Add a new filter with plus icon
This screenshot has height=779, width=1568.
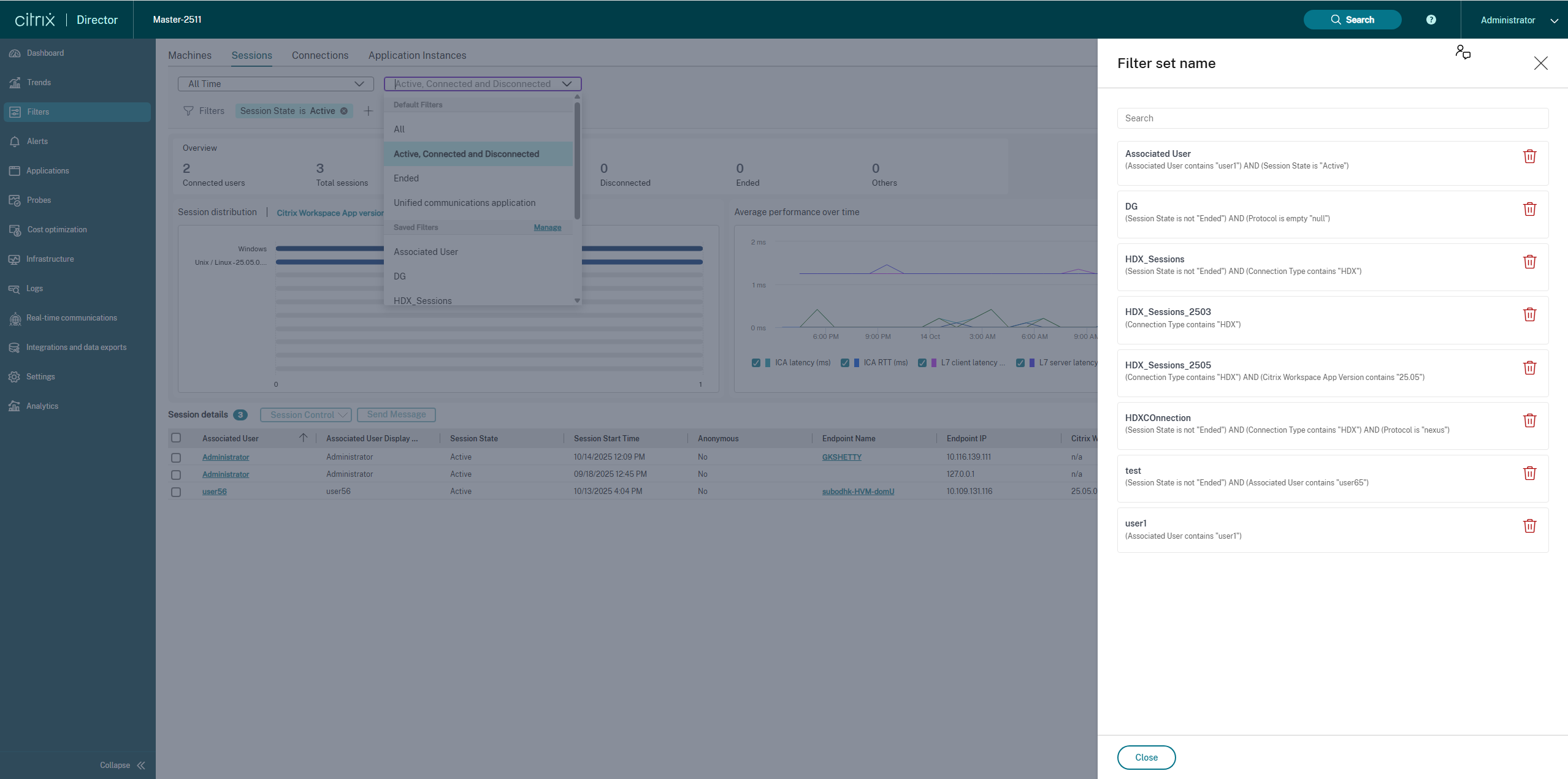369,111
